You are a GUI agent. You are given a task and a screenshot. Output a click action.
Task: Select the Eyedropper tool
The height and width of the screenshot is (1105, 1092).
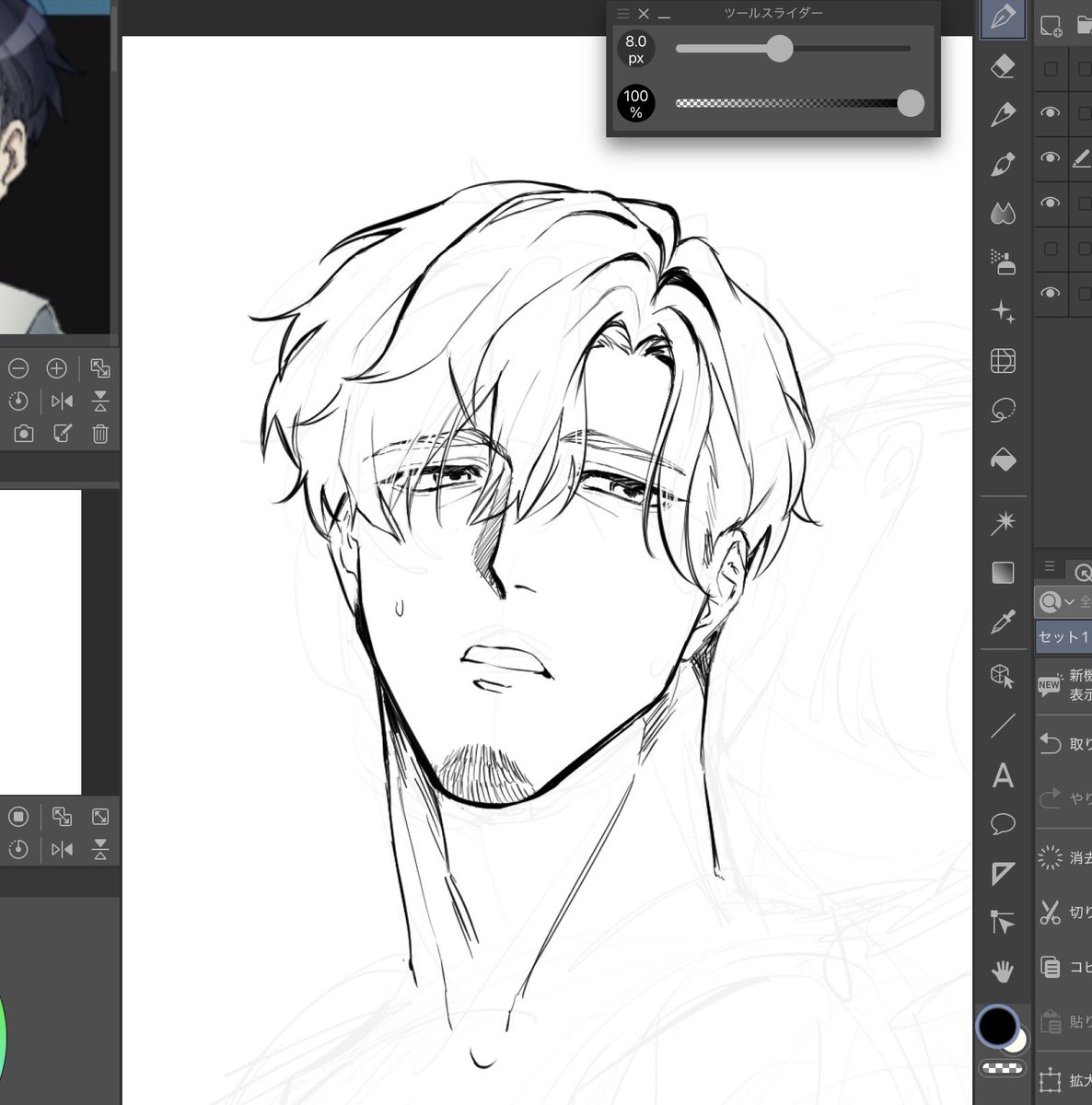pyautogui.click(x=1003, y=622)
